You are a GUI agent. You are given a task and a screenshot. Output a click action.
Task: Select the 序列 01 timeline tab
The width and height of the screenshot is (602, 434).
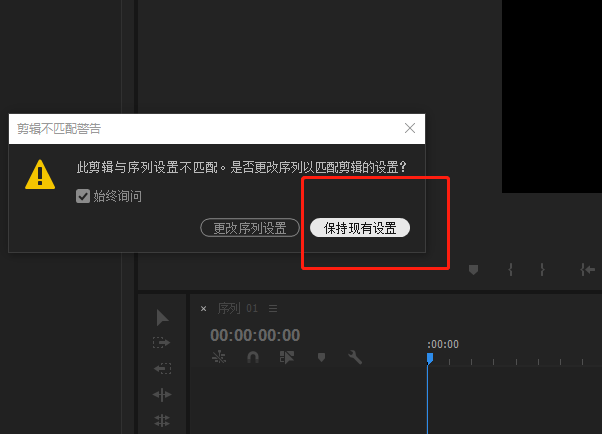(237, 308)
